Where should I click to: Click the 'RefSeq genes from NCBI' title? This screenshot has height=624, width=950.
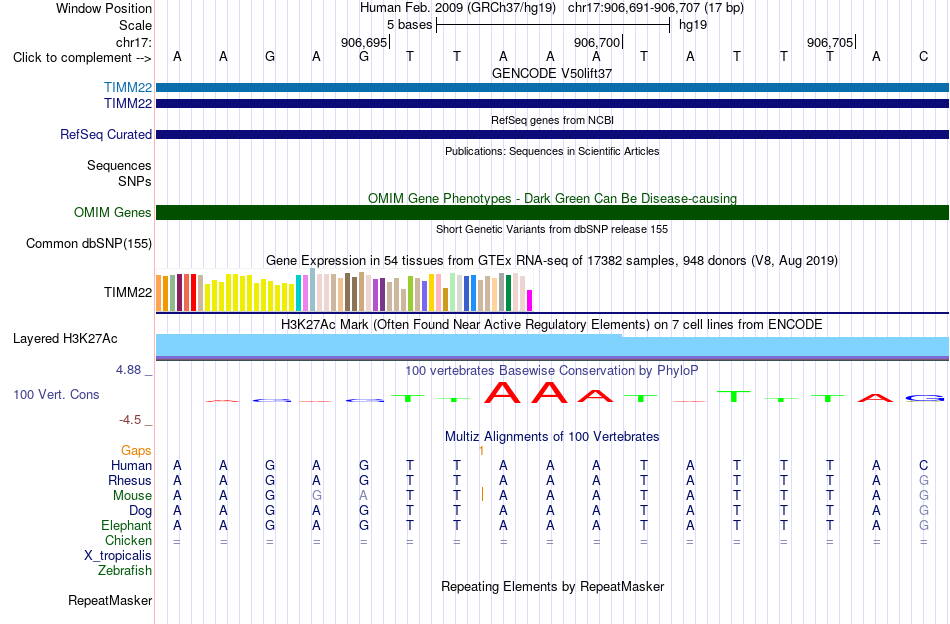(553, 120)
